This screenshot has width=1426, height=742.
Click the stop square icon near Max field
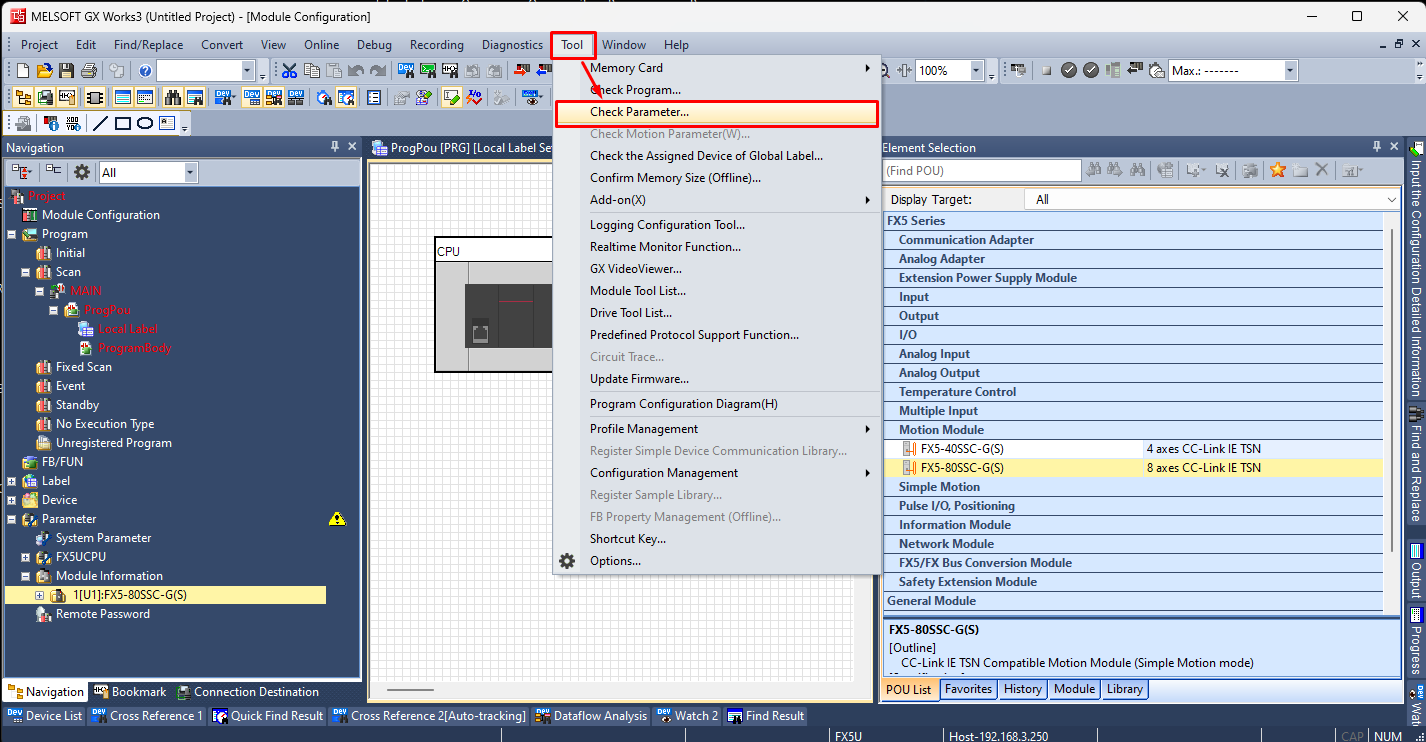click(x=1047, y=71)
